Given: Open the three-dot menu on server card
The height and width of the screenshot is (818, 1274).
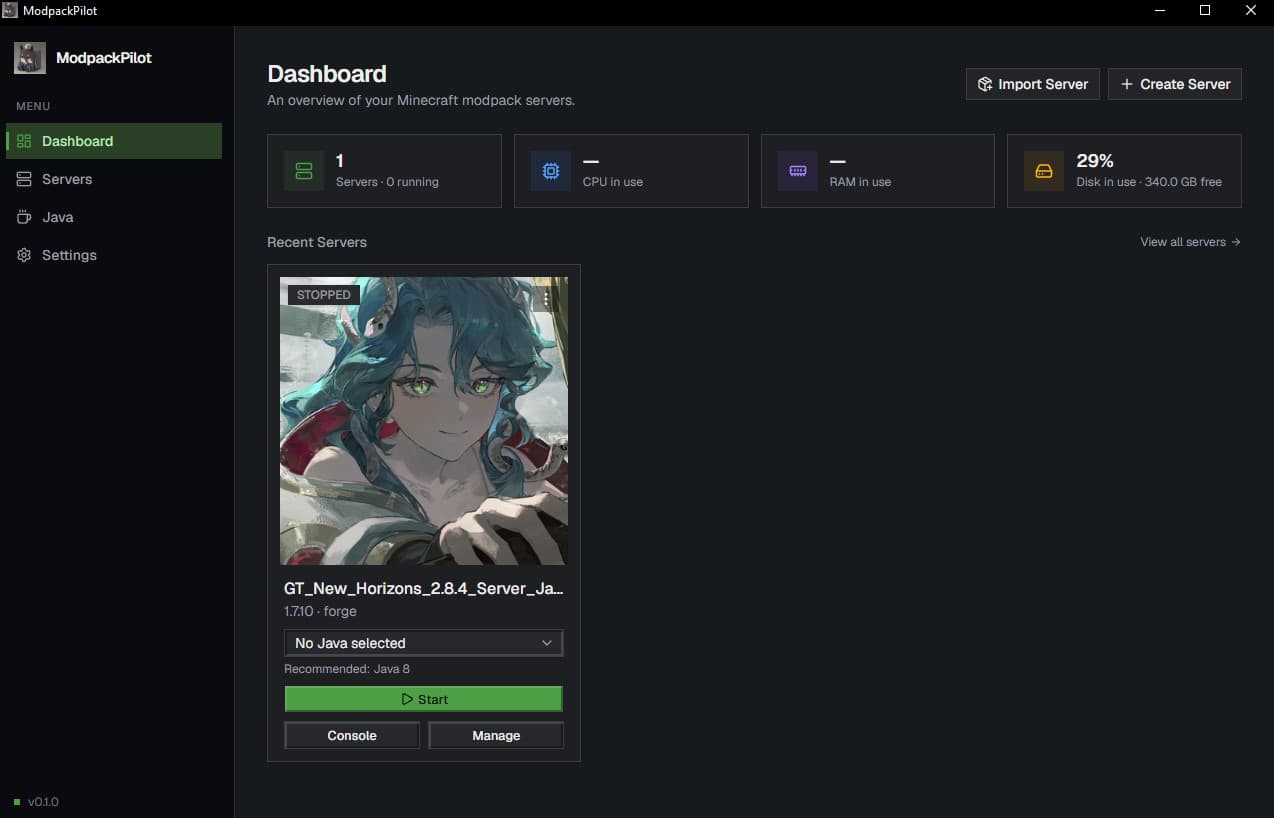Looking at the screenshot, I should (546, 297).
